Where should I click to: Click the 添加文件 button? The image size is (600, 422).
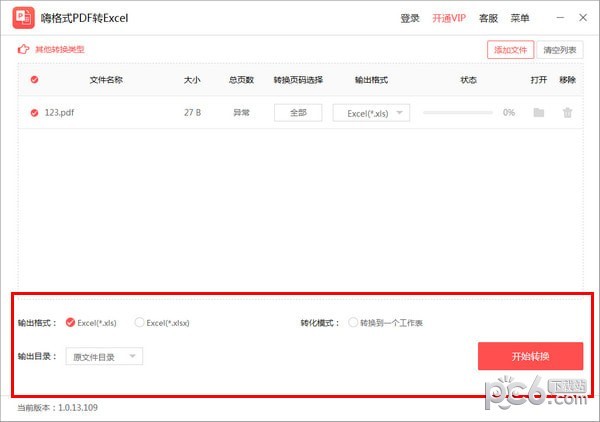point(510,50)
